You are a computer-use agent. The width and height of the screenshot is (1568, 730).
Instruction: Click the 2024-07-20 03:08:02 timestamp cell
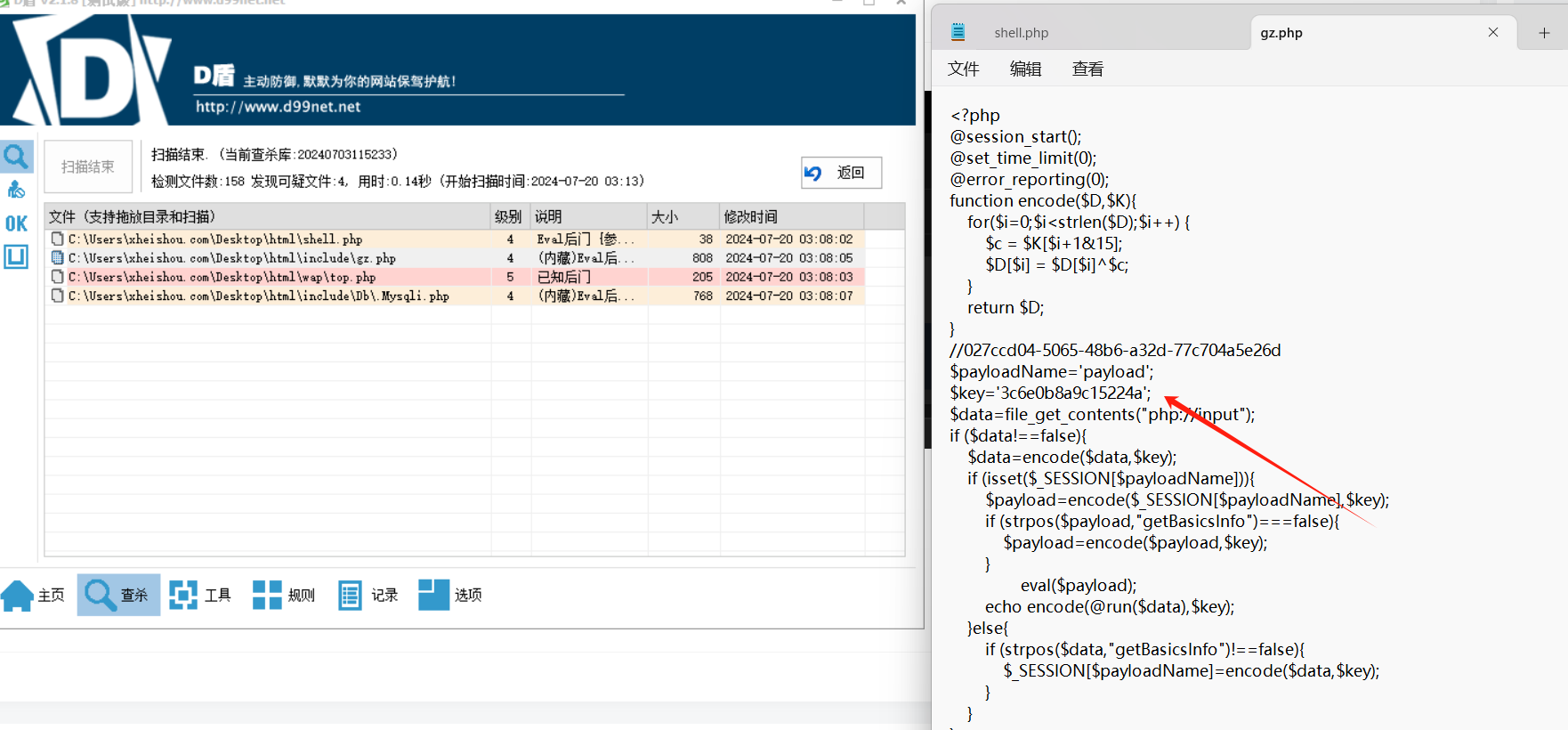click(789, 239)
